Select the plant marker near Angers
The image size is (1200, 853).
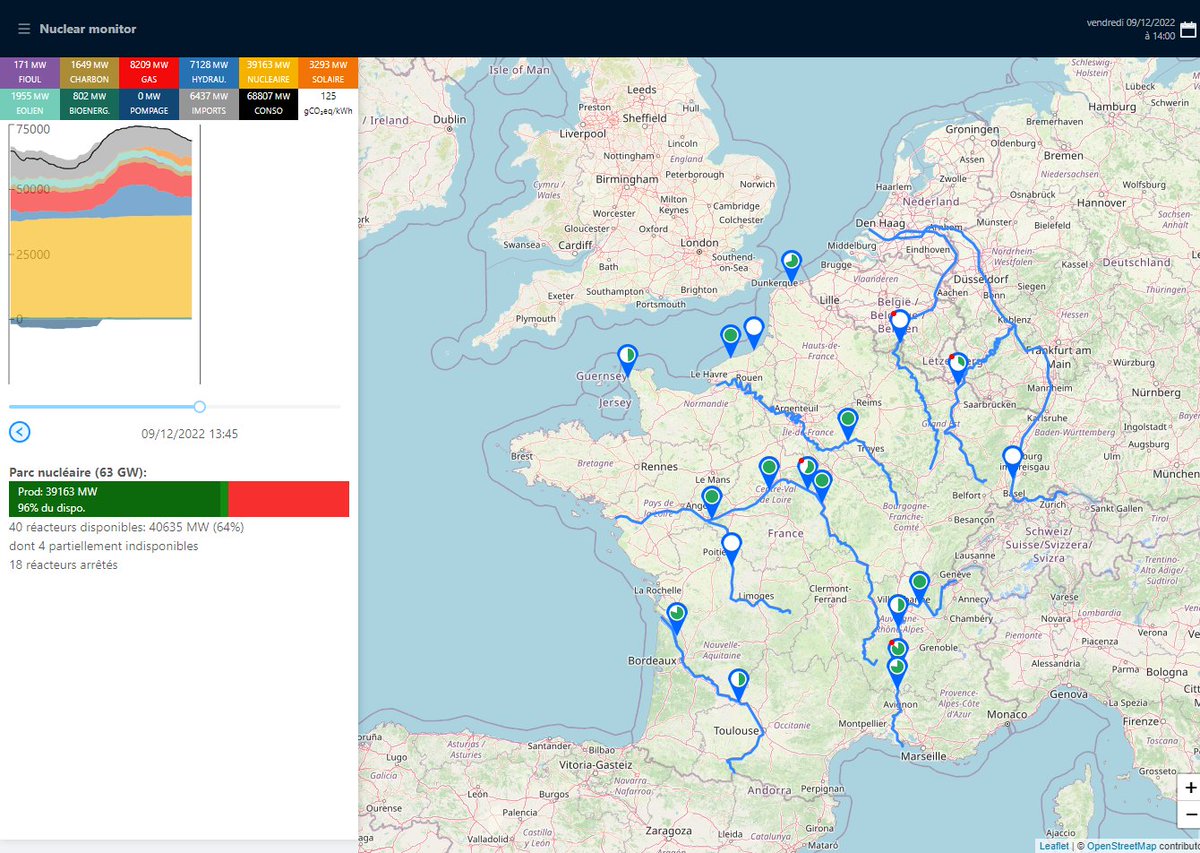712,502
